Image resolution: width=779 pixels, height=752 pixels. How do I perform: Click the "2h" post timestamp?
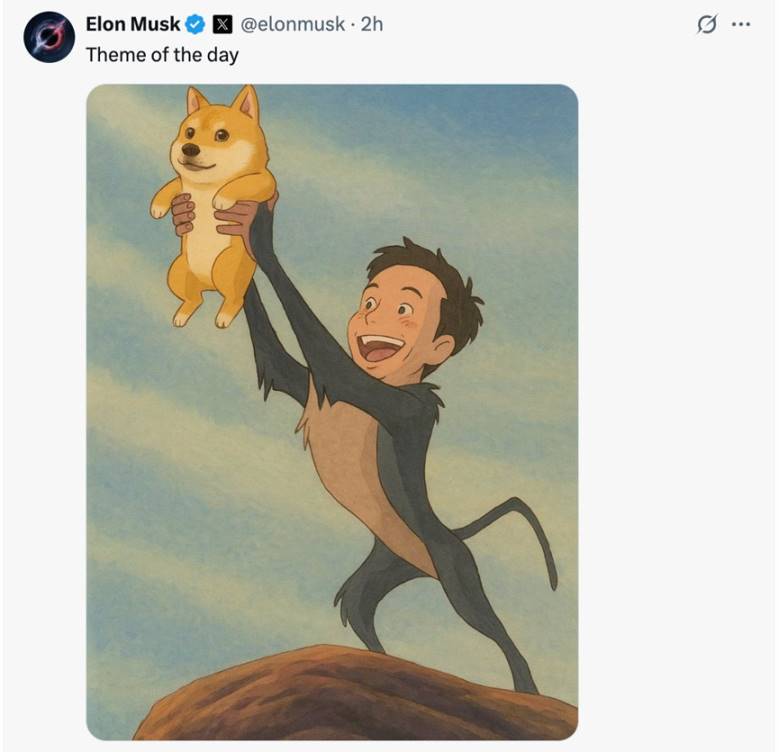371,24
